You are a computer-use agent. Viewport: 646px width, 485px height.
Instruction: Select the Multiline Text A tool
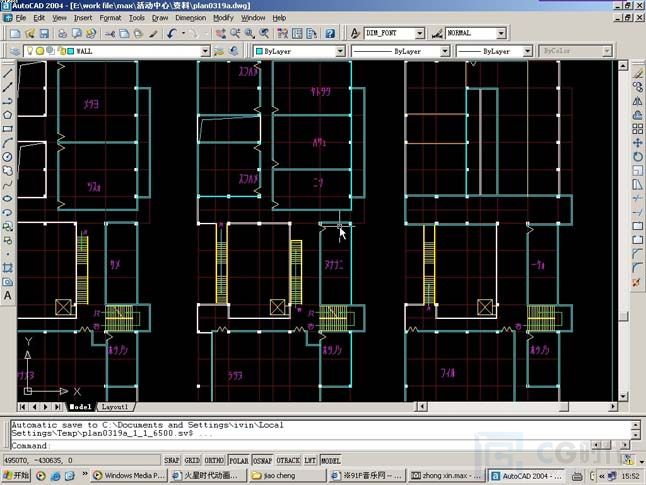point(7,296)
